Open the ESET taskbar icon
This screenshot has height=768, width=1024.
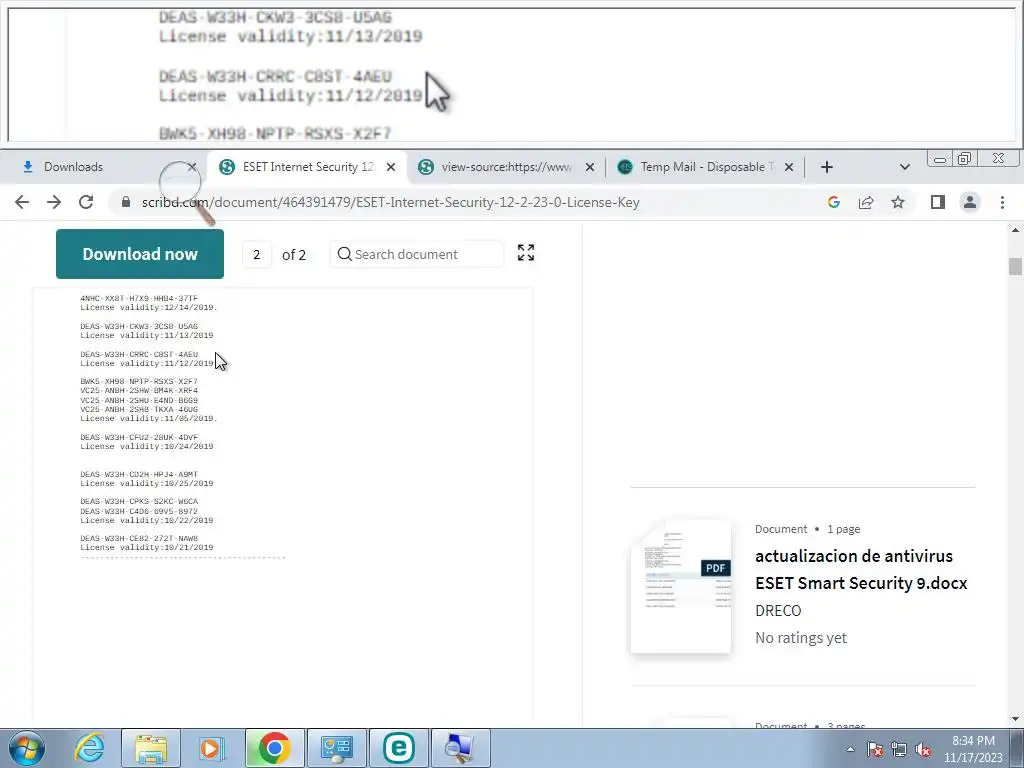click(398, 748)
